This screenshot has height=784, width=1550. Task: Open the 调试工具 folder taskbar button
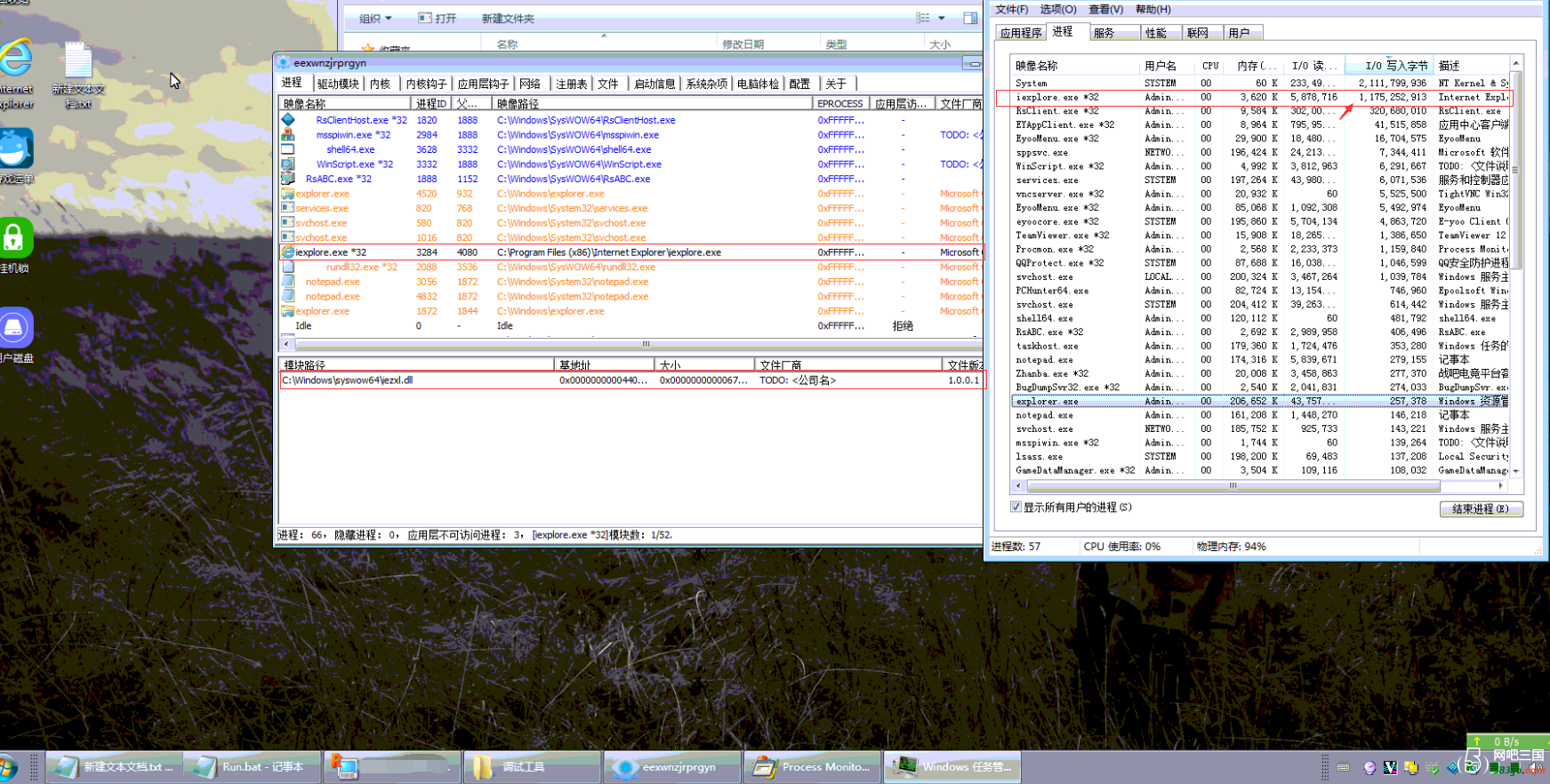click(531, 767)
